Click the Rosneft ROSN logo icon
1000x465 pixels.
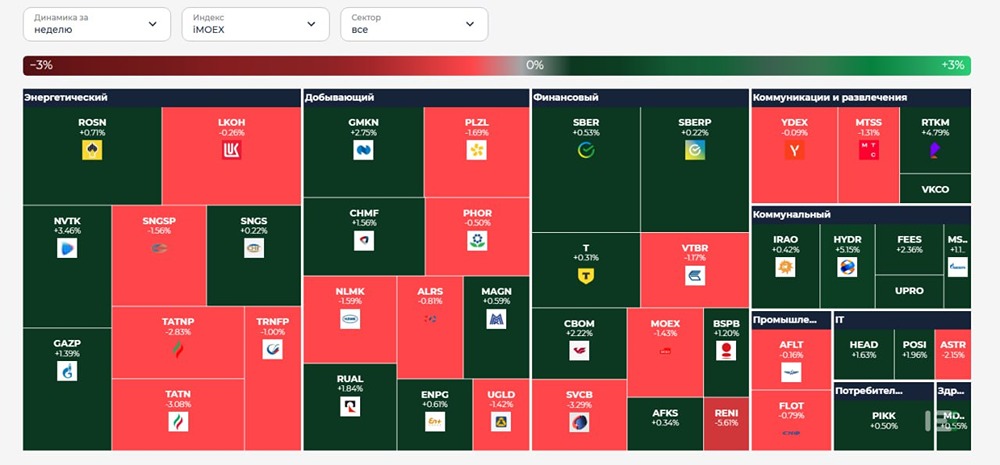click(92, 151)
